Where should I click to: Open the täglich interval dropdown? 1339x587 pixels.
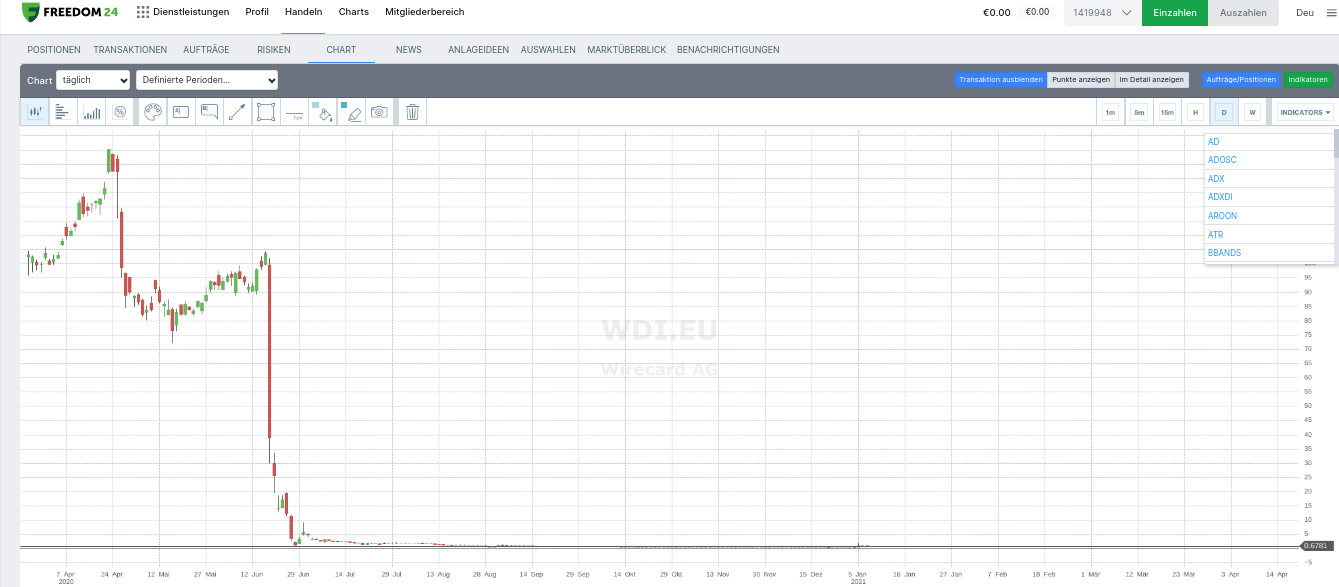93,80
